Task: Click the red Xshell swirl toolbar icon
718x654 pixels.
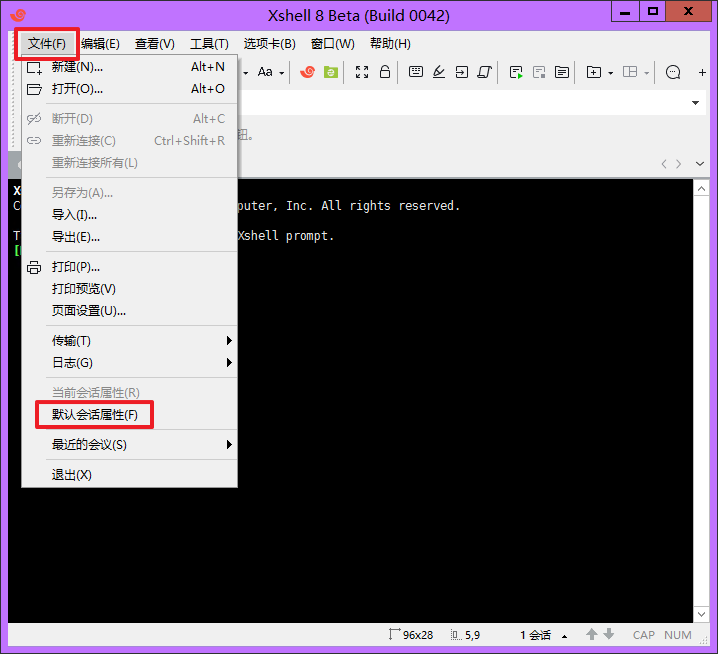Action: (307, 72)
